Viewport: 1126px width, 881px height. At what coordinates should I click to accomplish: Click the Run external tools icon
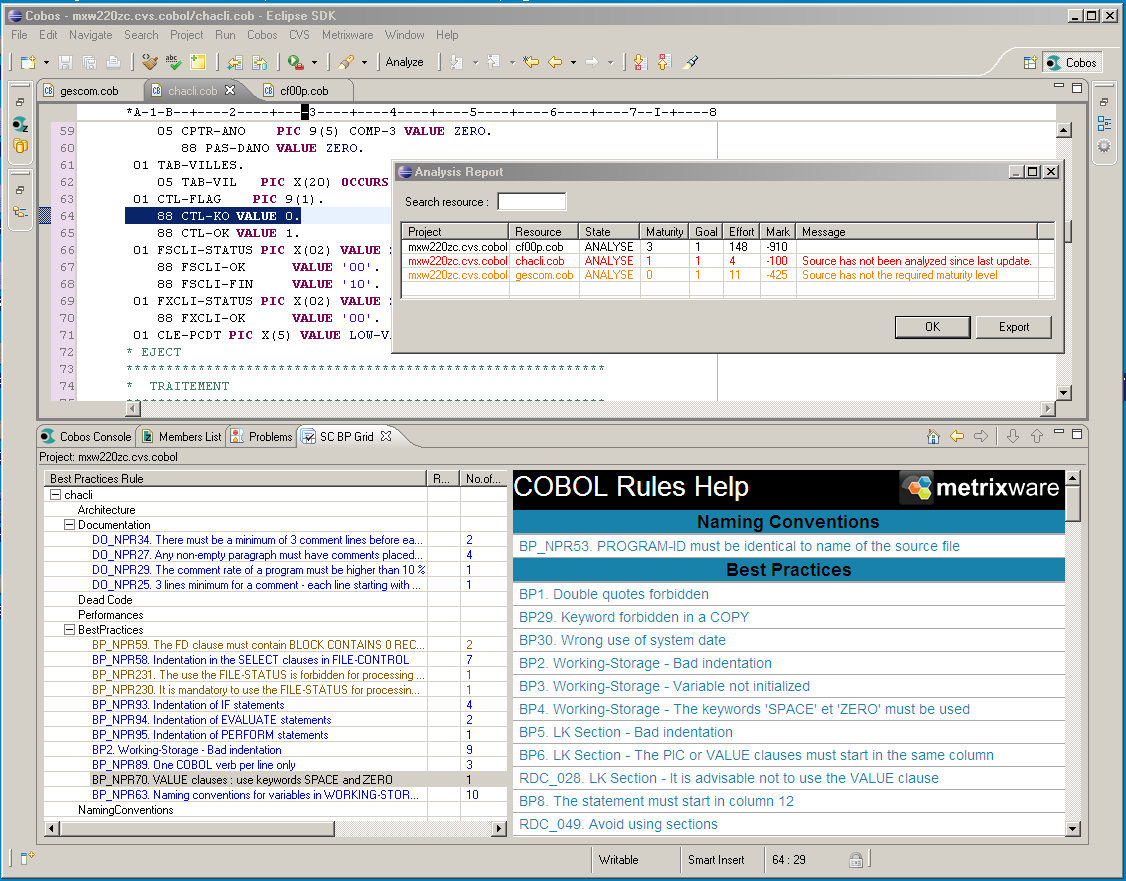(x=295, y=62)
